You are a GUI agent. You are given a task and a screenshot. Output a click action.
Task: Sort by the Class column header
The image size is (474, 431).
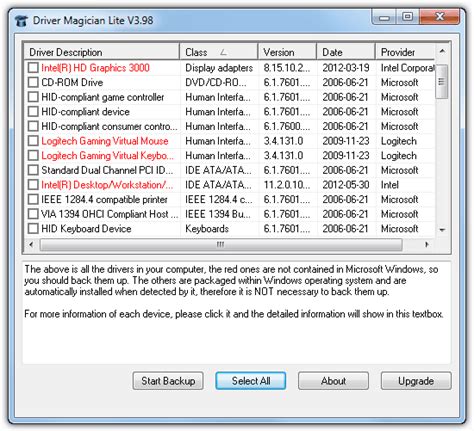[219, 52]
